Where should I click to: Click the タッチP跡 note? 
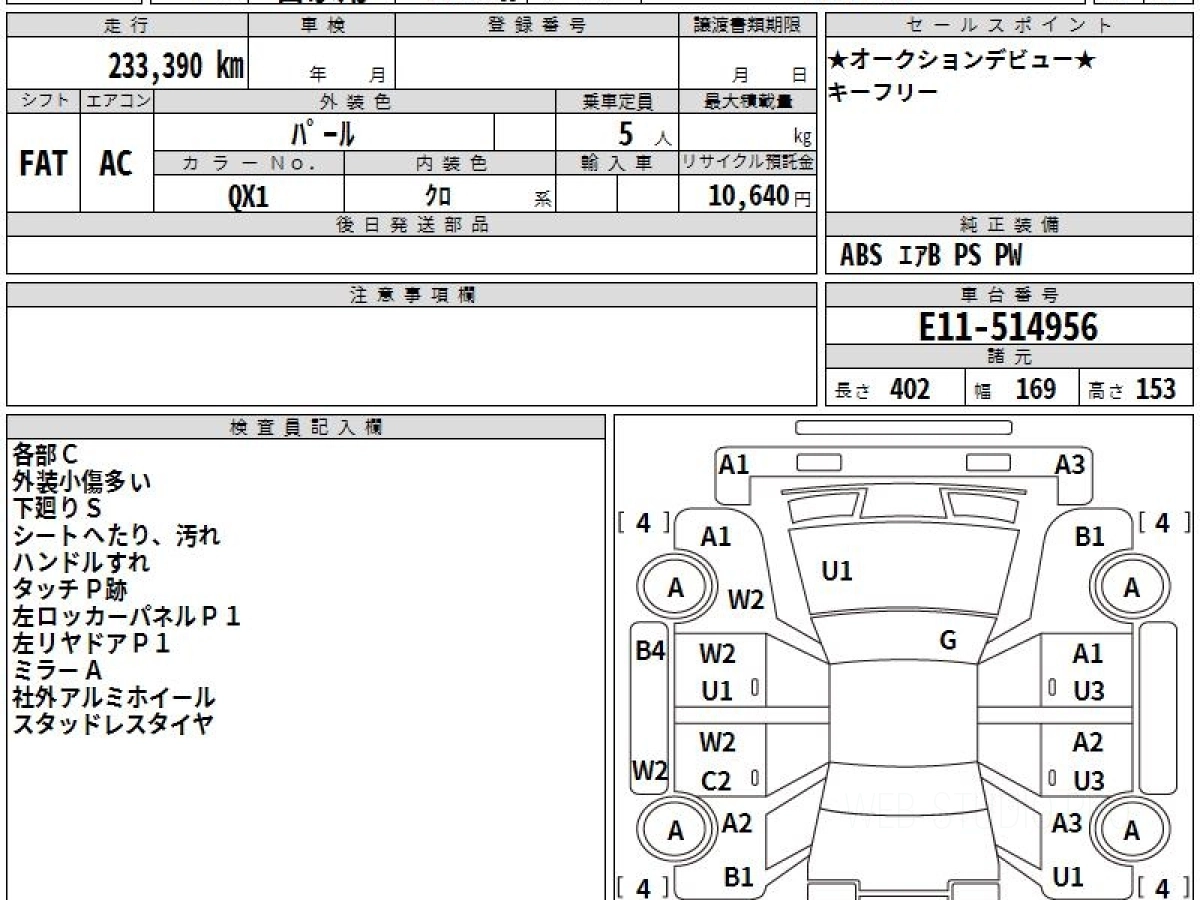click(x=70, y=589)
